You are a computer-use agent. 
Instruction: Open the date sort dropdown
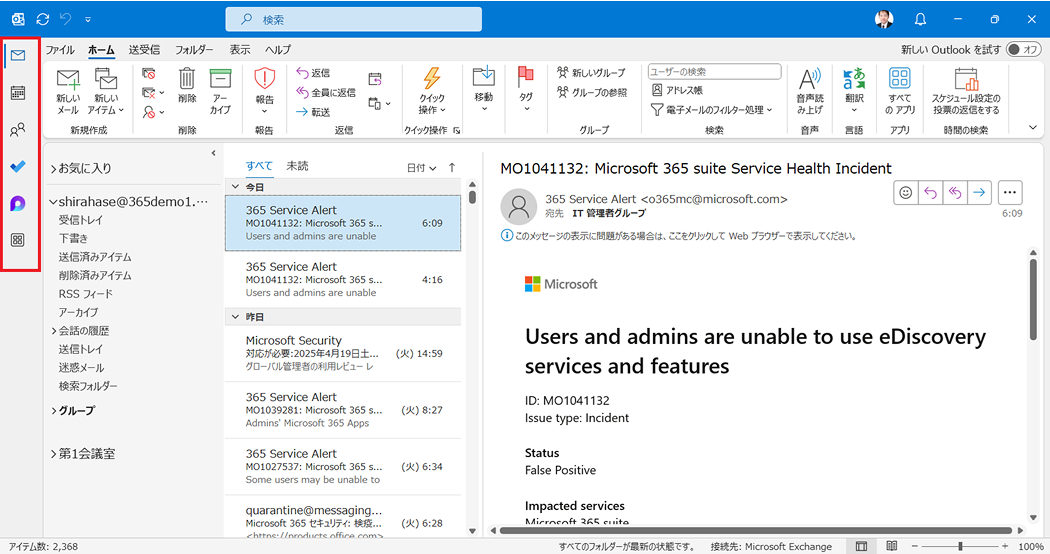(421, 168)
